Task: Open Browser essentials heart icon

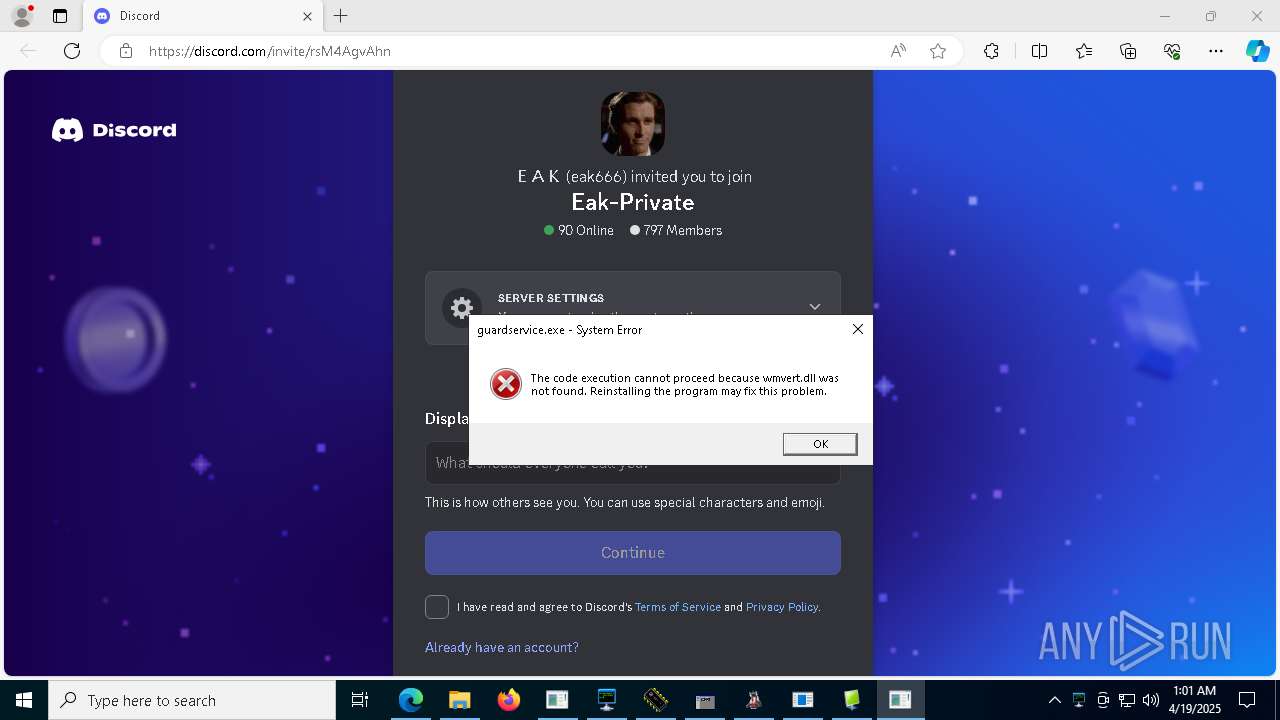Action: pos(1172,51)
